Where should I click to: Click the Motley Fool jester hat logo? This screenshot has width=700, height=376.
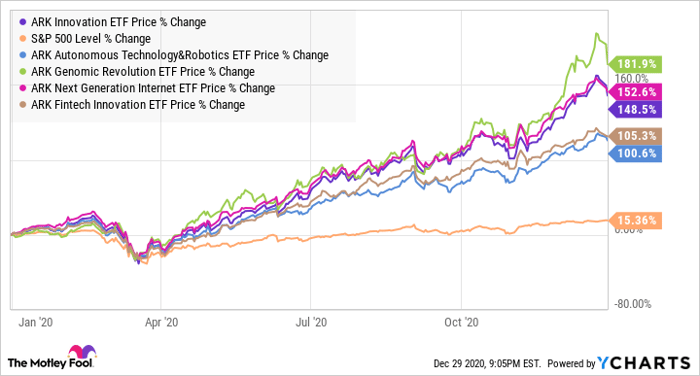[x=82, y=351]
